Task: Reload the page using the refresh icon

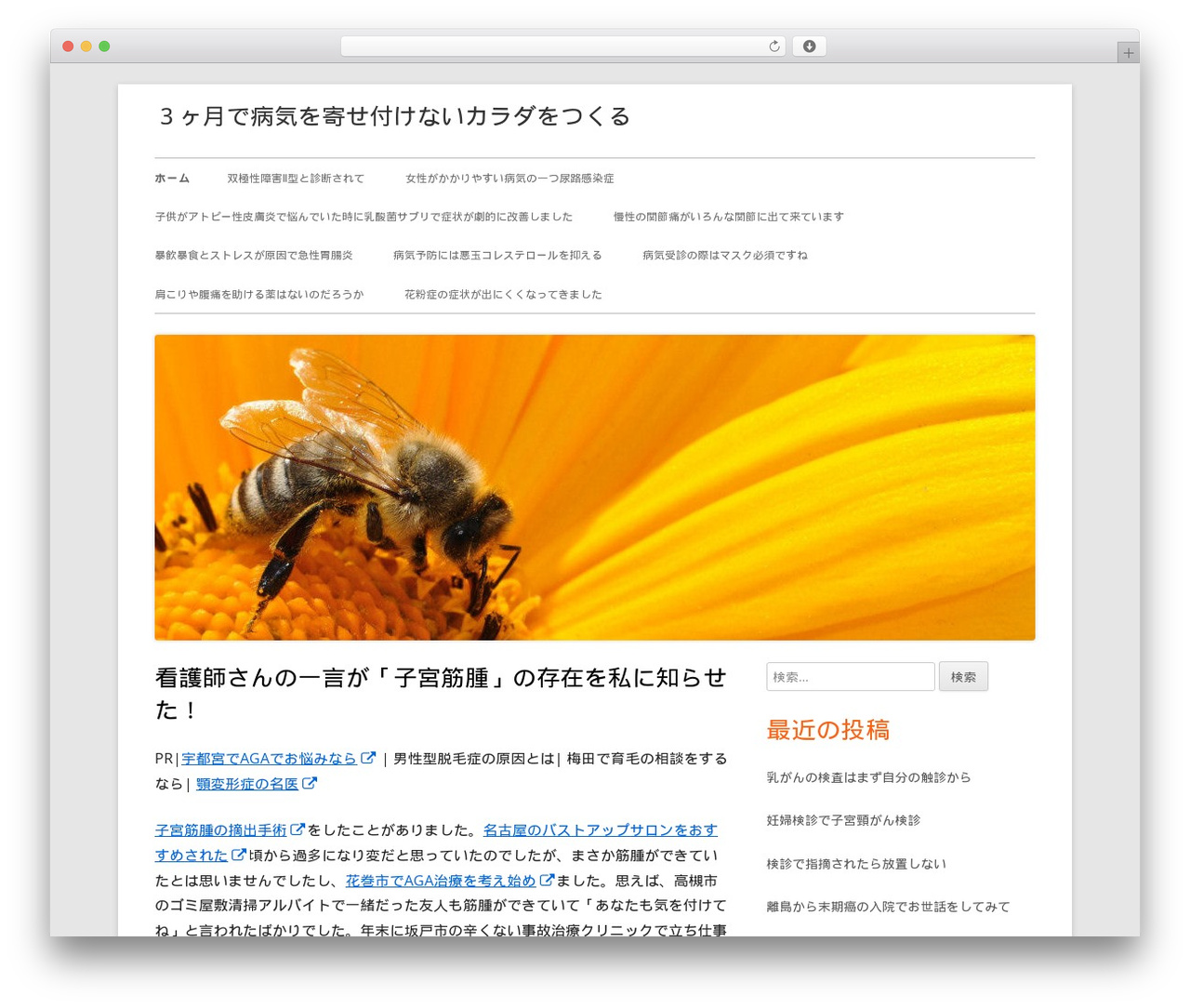Action: click(773, 46)
